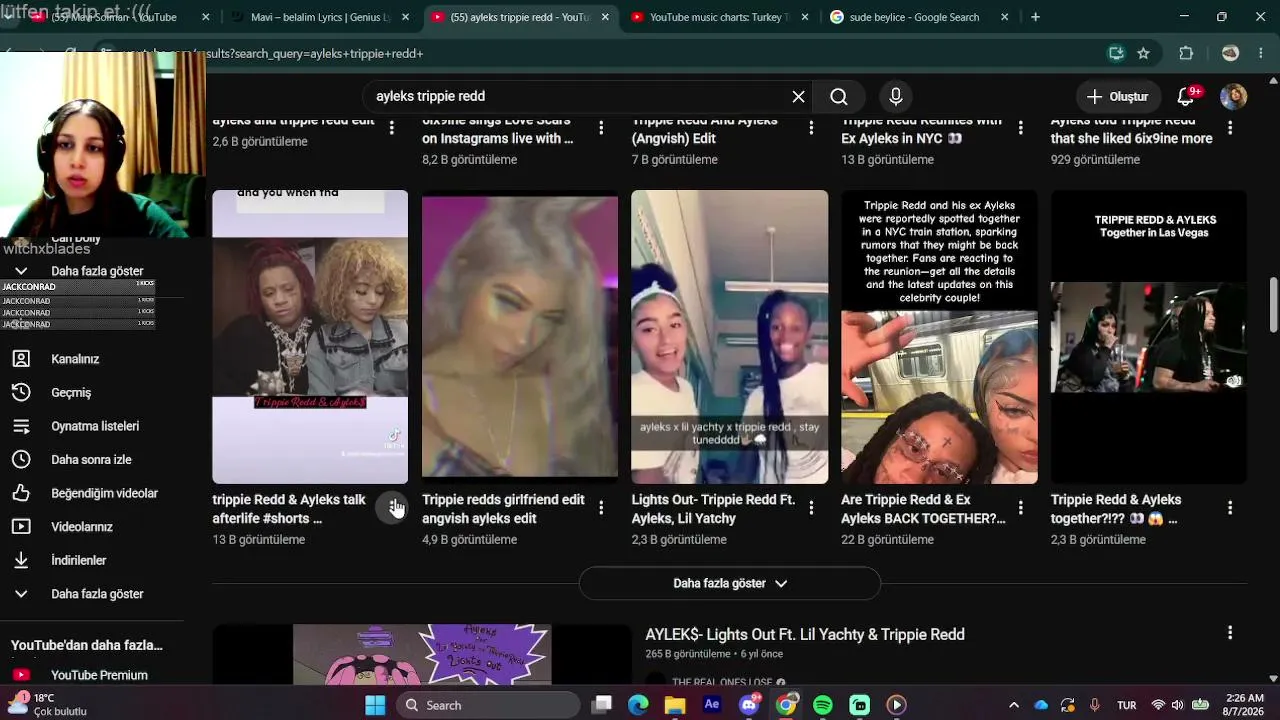Expand shorts shelf with 'Daha fazla göster' button
The image size is (1280, 720).
(x=730, y=583)
